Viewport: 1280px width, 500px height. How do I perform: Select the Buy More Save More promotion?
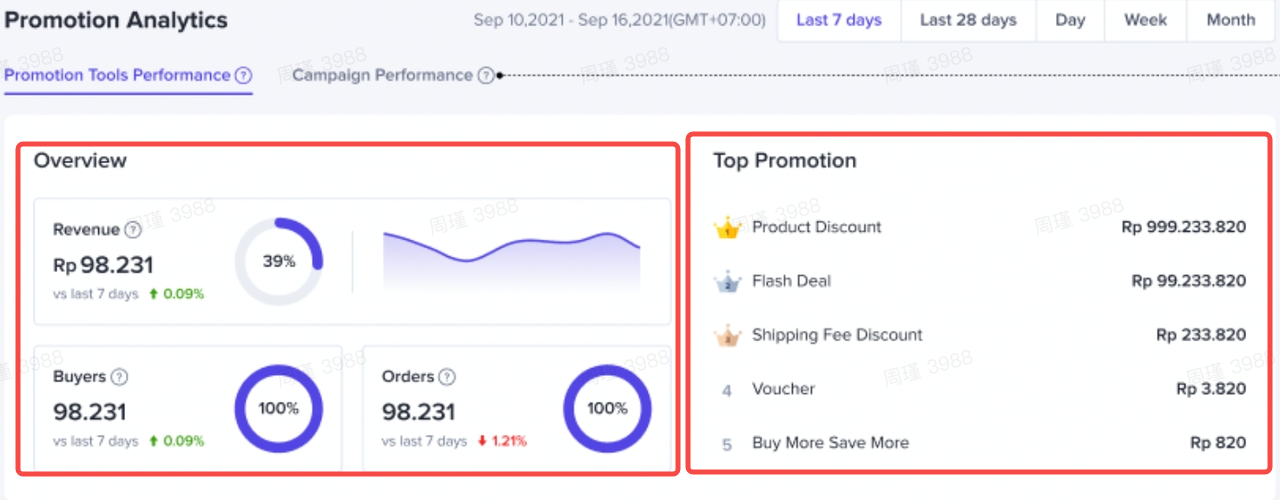pos(830,443)
